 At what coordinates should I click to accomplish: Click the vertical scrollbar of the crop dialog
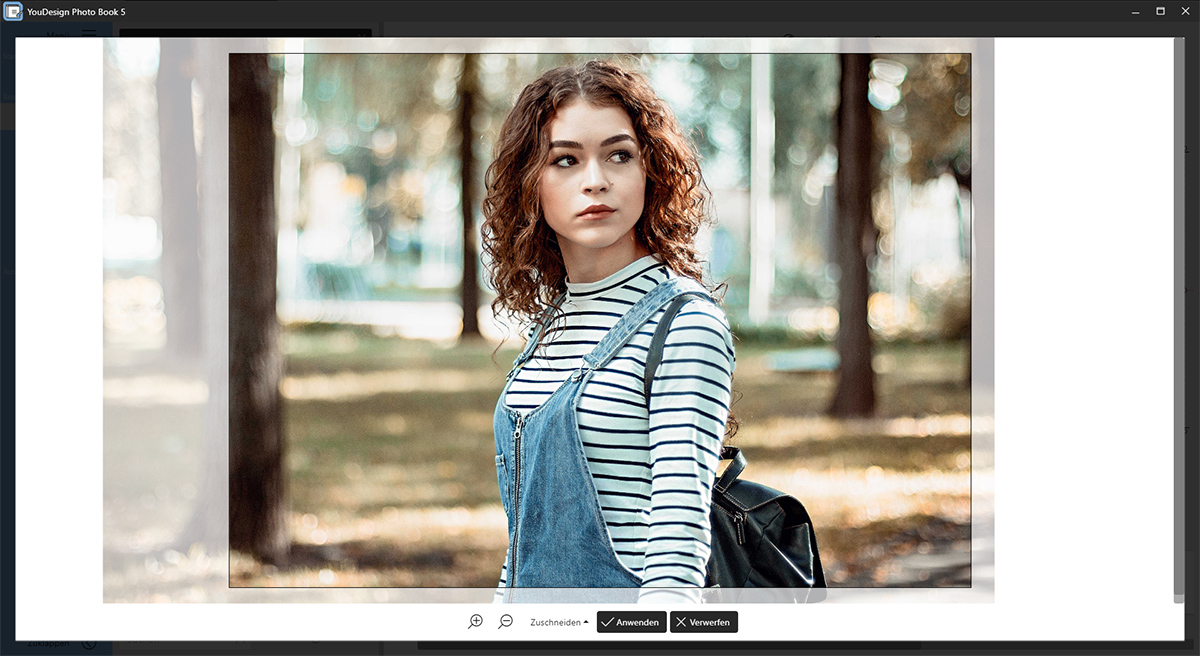click(1179, 320)
